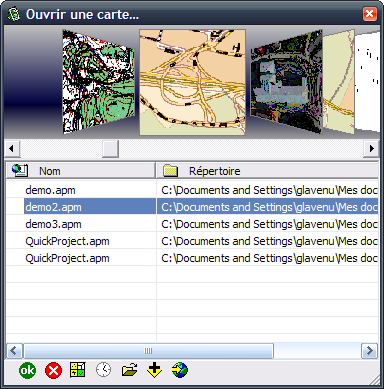The width and height of the screenshot is (384, 389).
Task: Click the carousel scrollbar thumb
Action: (110, 148)
